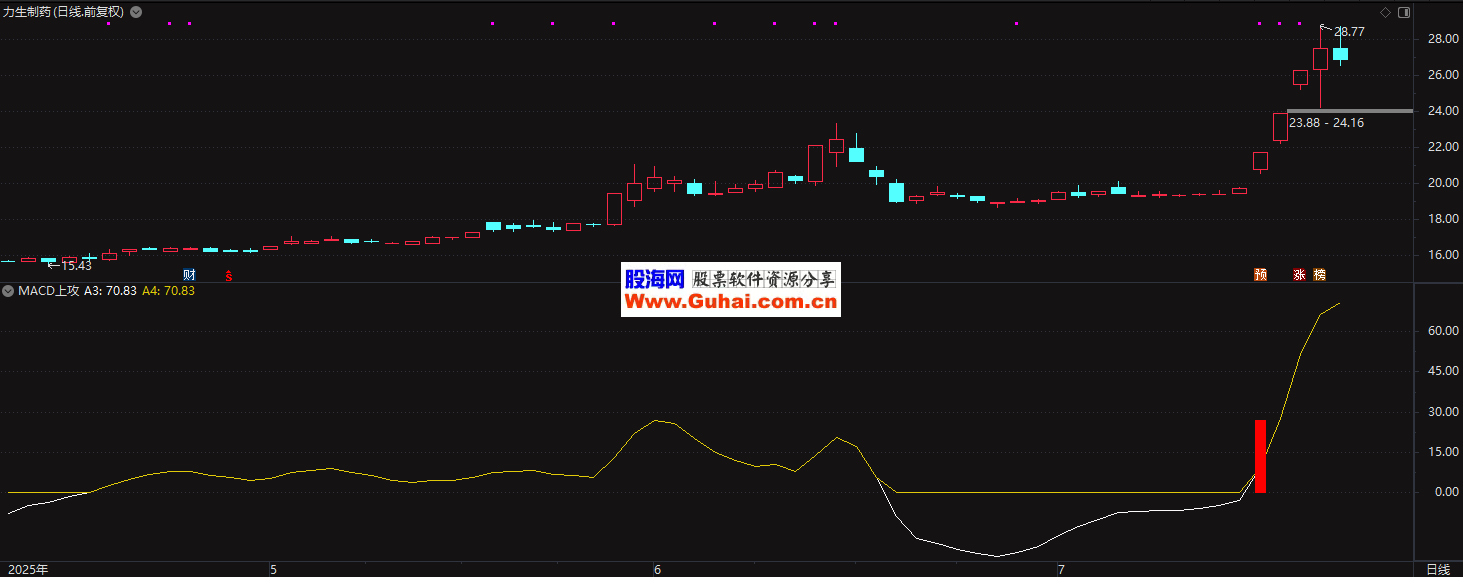This screenshot has height=577, width=1463.
Task: Click the diamond marker icon at top right
Action: [x=1385, y=12]
